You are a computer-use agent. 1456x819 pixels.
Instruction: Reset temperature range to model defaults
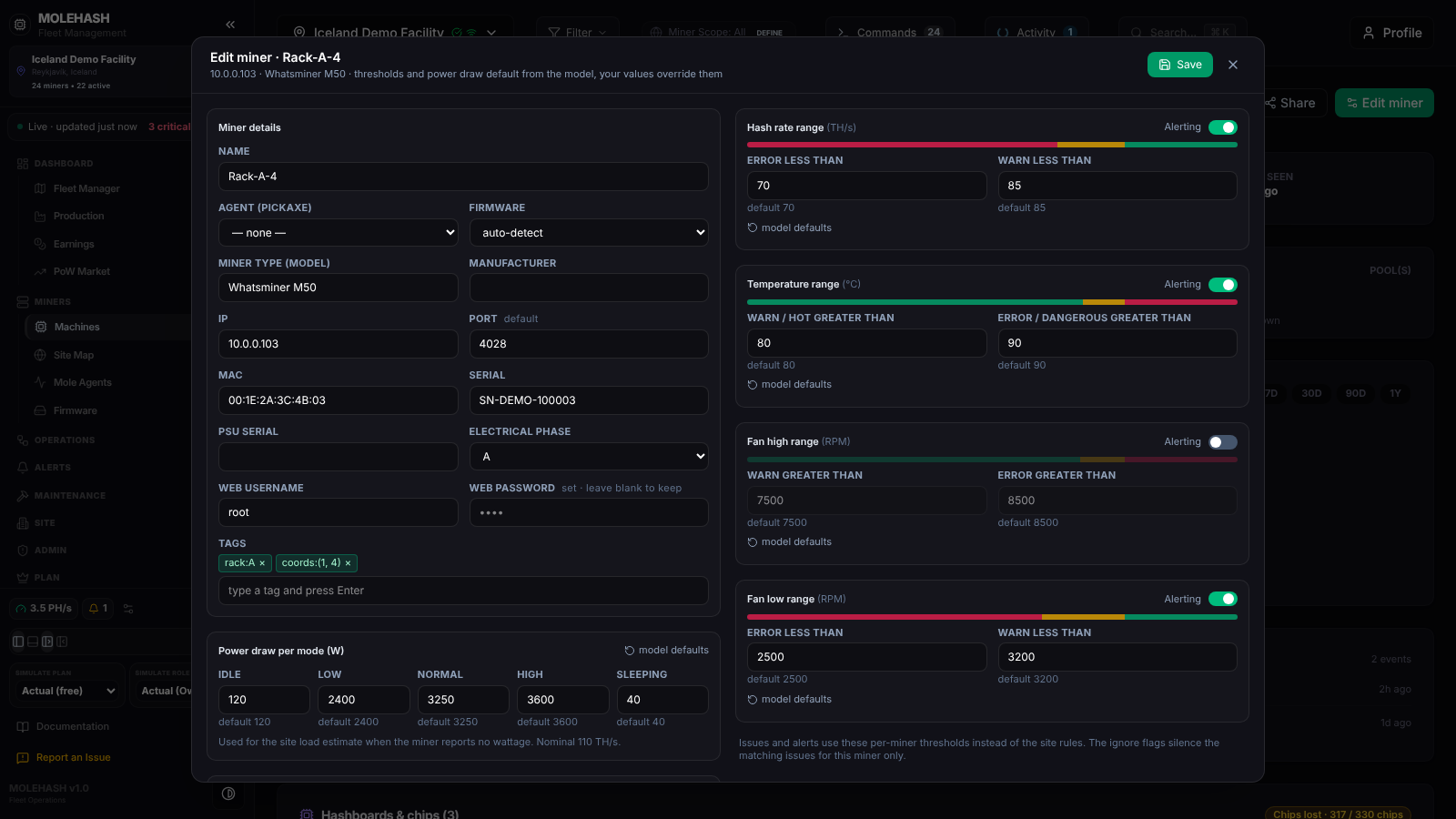coord(789,385)
